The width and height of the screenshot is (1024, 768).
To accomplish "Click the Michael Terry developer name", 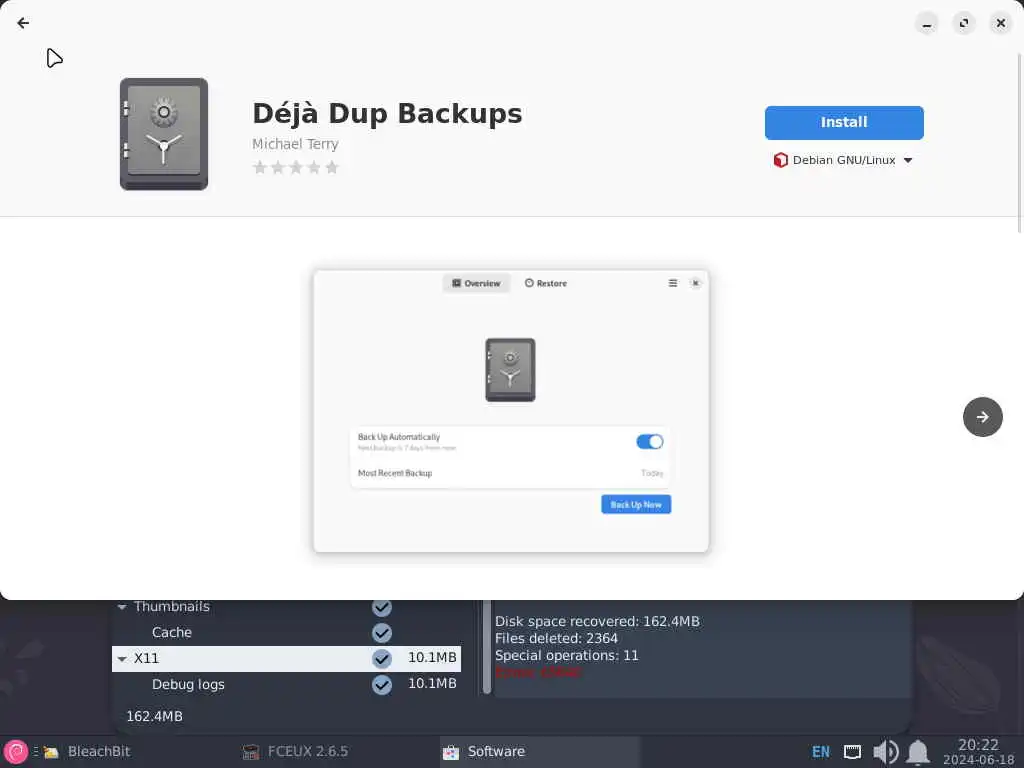I will (295, 144).
